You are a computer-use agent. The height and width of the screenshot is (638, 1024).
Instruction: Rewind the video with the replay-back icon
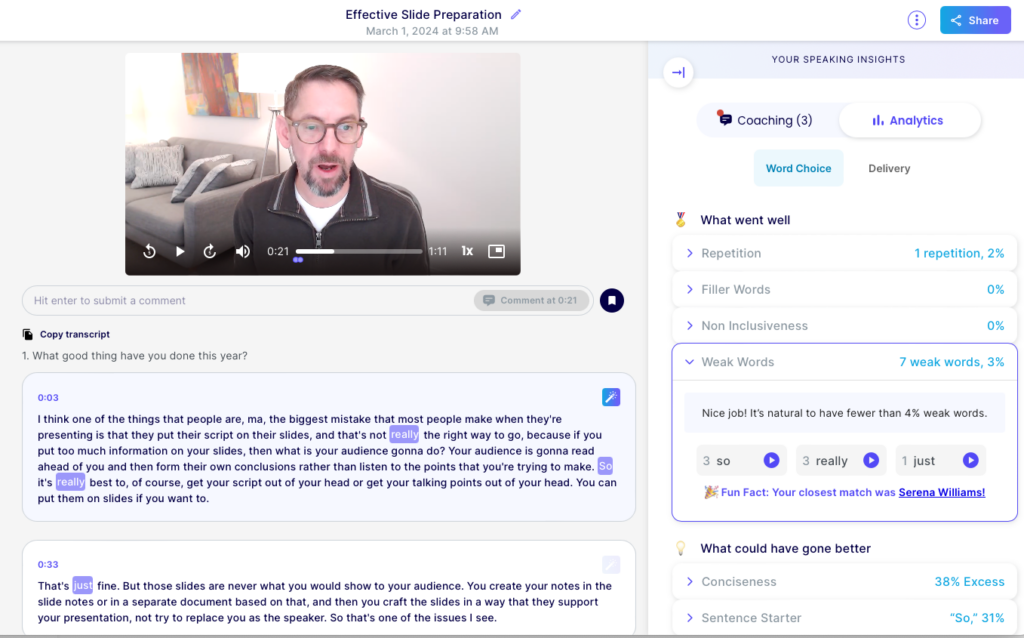(150, 251)
